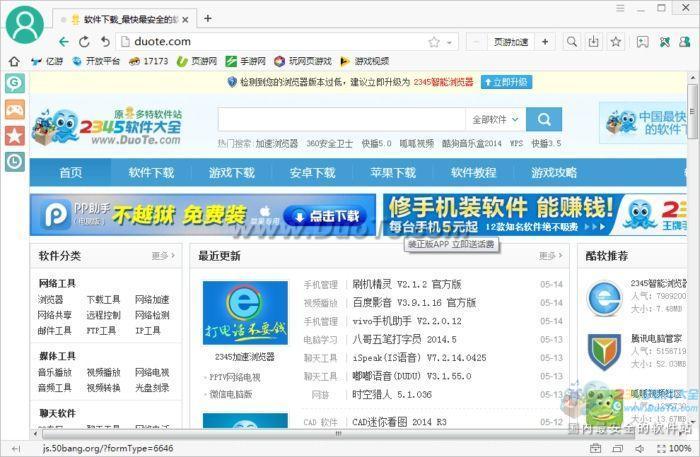This screenshot has width=700, height=457.
Task: Click the 2345智能浏览器 red link
Action: point(443,82)
